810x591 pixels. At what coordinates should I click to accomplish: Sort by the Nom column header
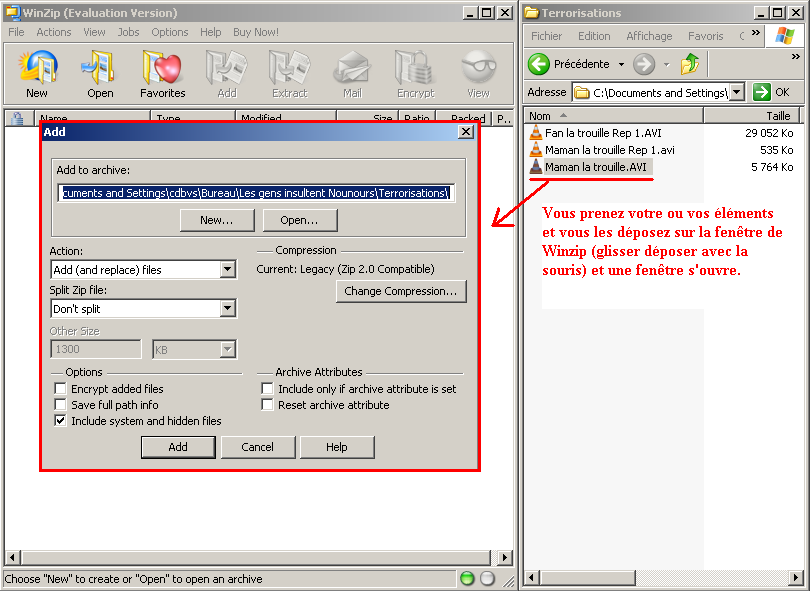(x=614, y=116)
